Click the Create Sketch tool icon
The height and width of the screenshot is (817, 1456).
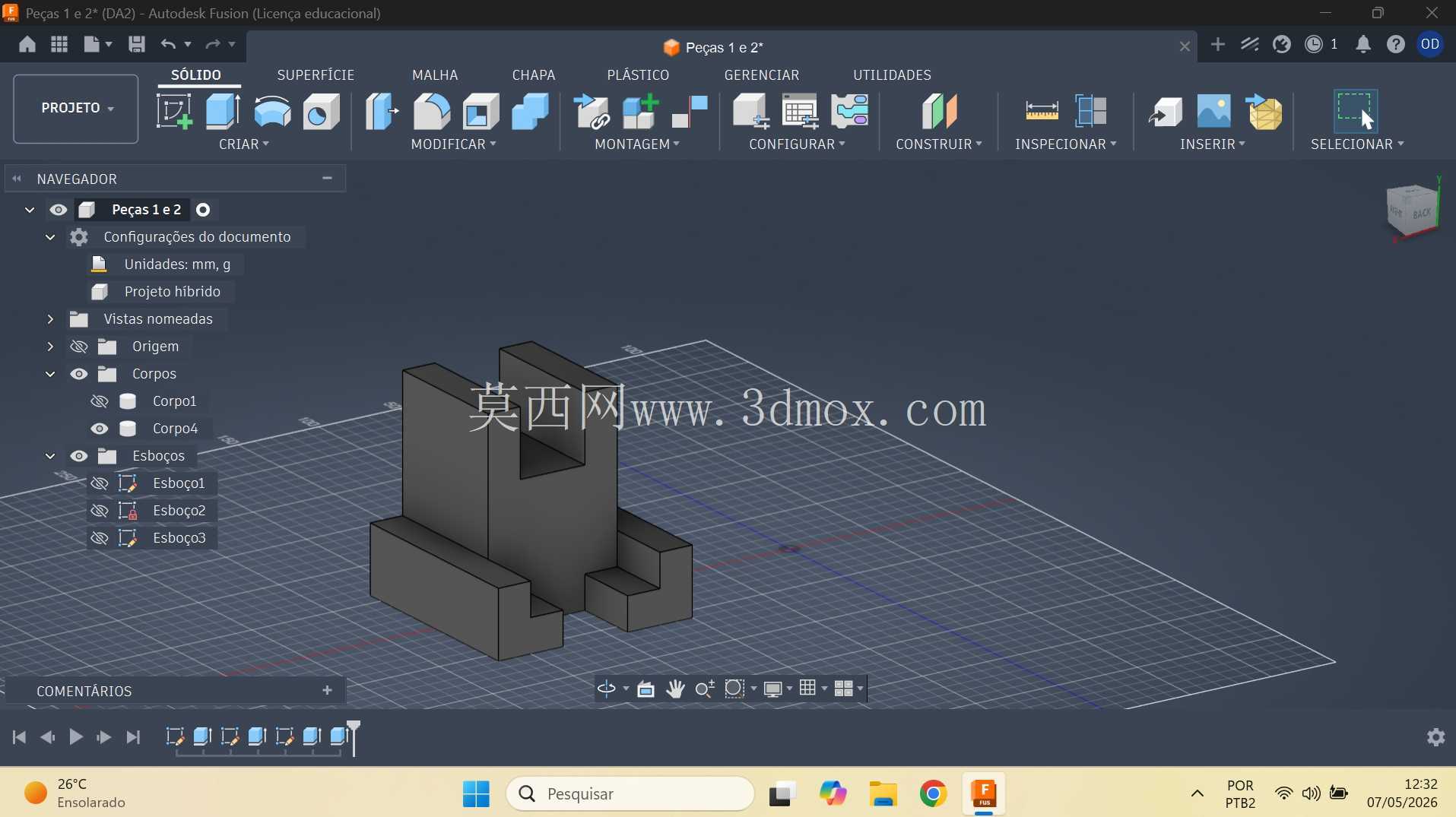pyautogui.click(x=174, y=111)
